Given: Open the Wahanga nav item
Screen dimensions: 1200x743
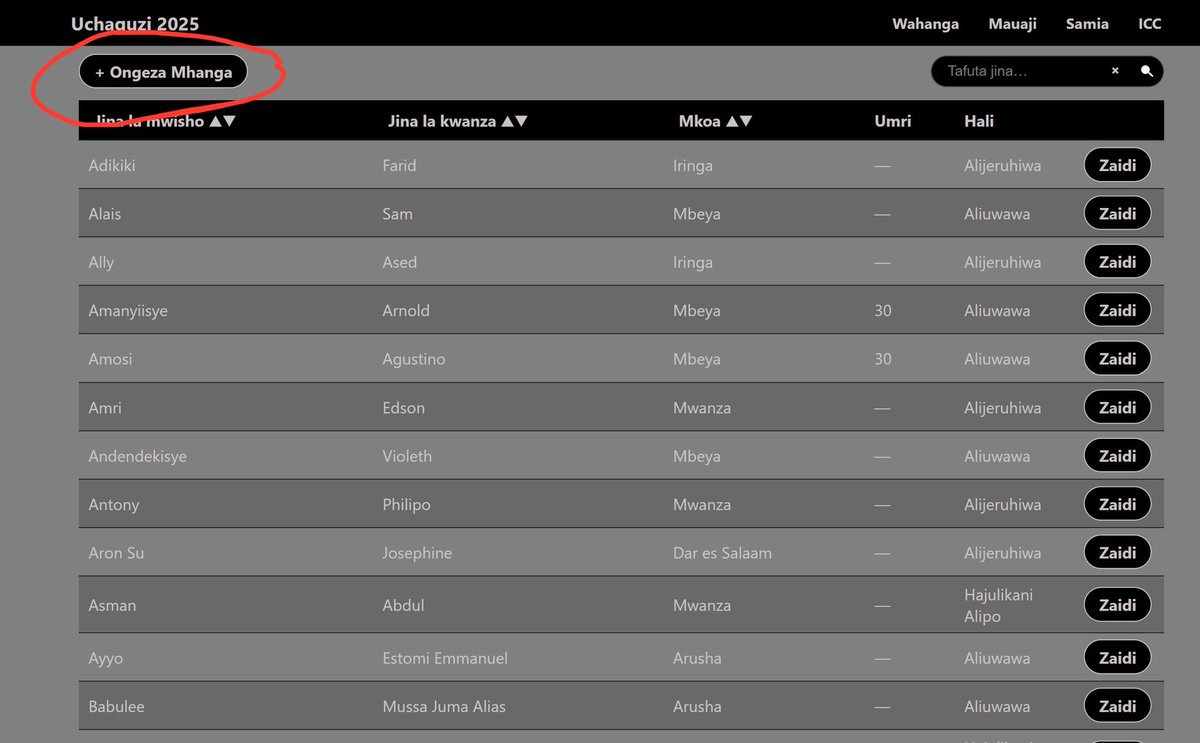Looking at the screenshot, I should (x=926, y=24).
